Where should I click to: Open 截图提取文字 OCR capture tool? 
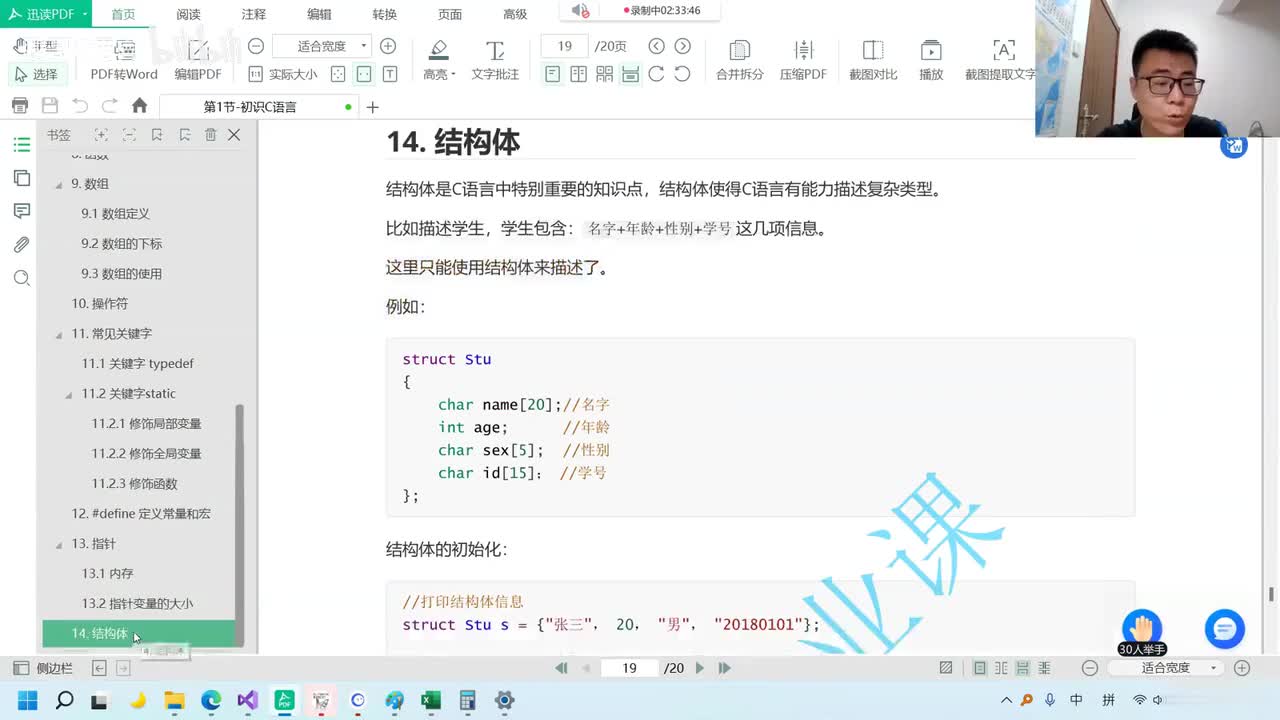coord(1001,60)
